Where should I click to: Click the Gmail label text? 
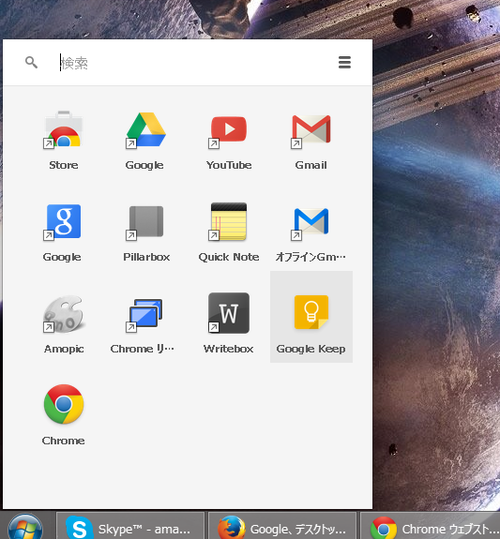tap(311, 165)
